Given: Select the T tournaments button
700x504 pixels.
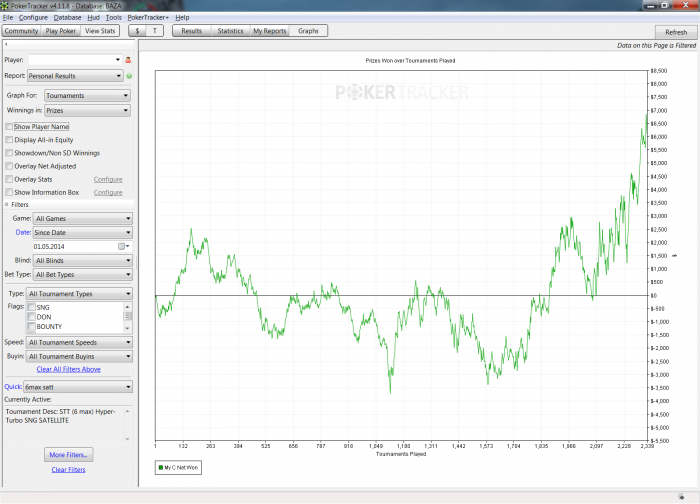Looking at the screenshot, I should 156,31.
